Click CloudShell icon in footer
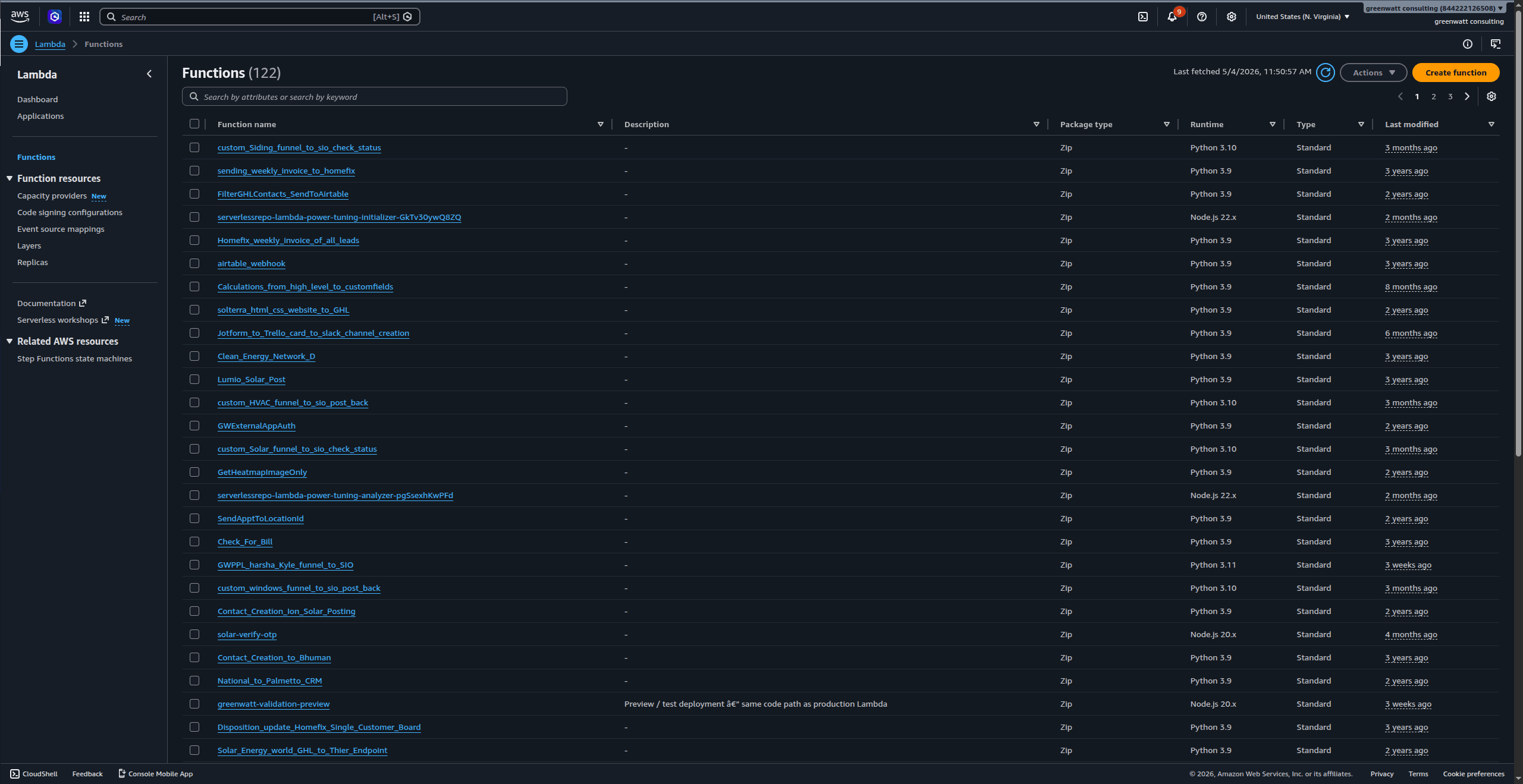Viewport: 1523px width, 784px height. [15, 774]
